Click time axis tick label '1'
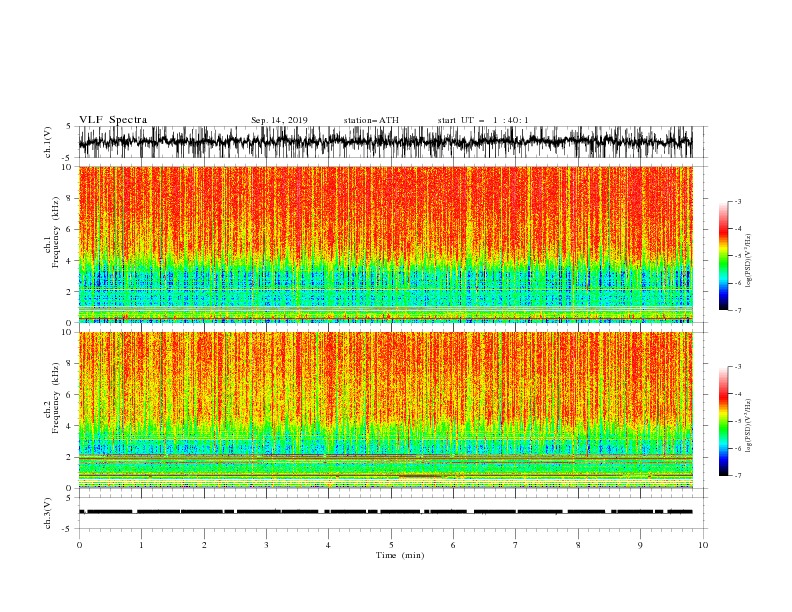This screenshot has height=612, width=792. click(x=141, y=545)
